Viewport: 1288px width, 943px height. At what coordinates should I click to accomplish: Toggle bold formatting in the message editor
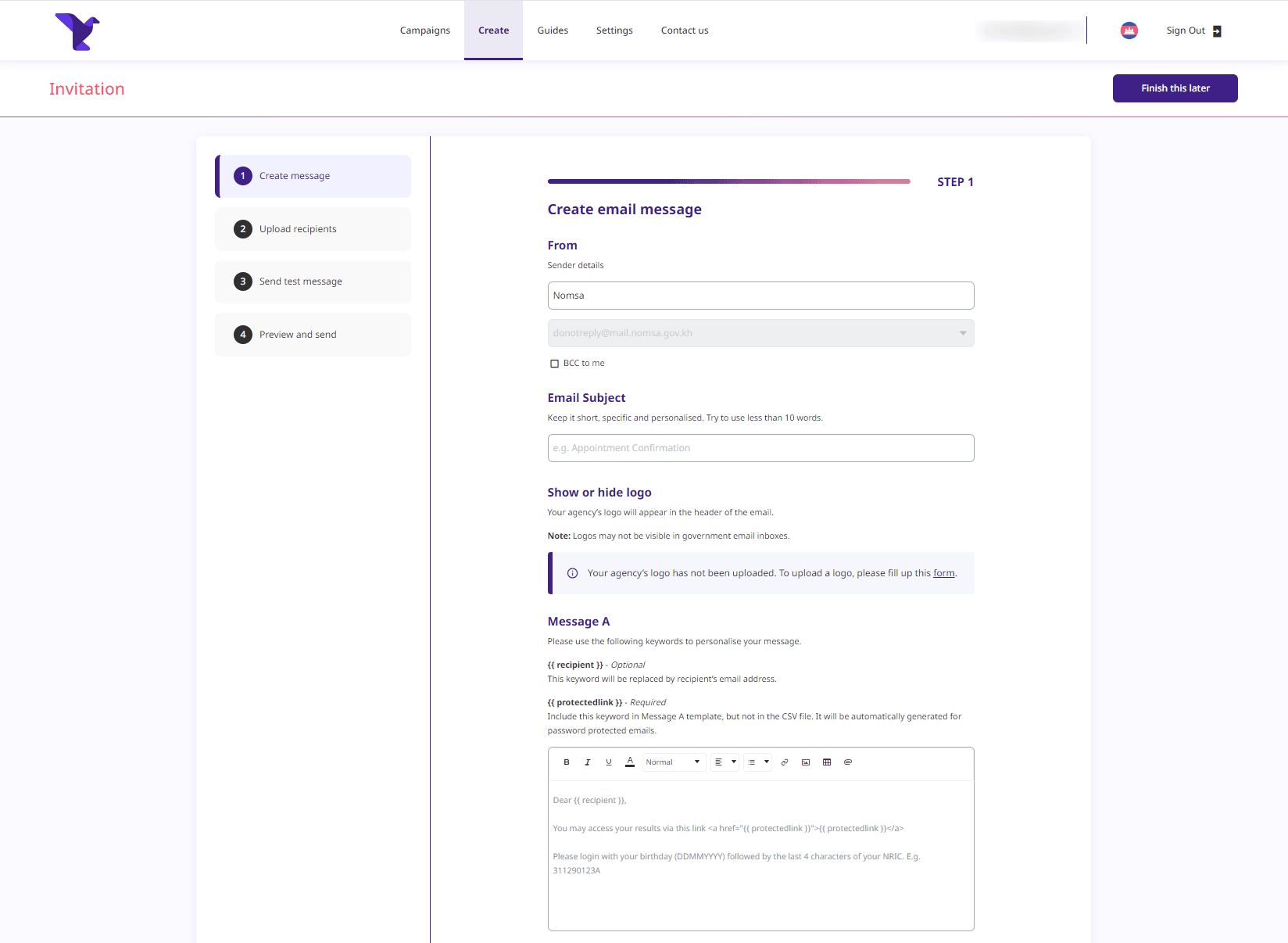[567, 762]
